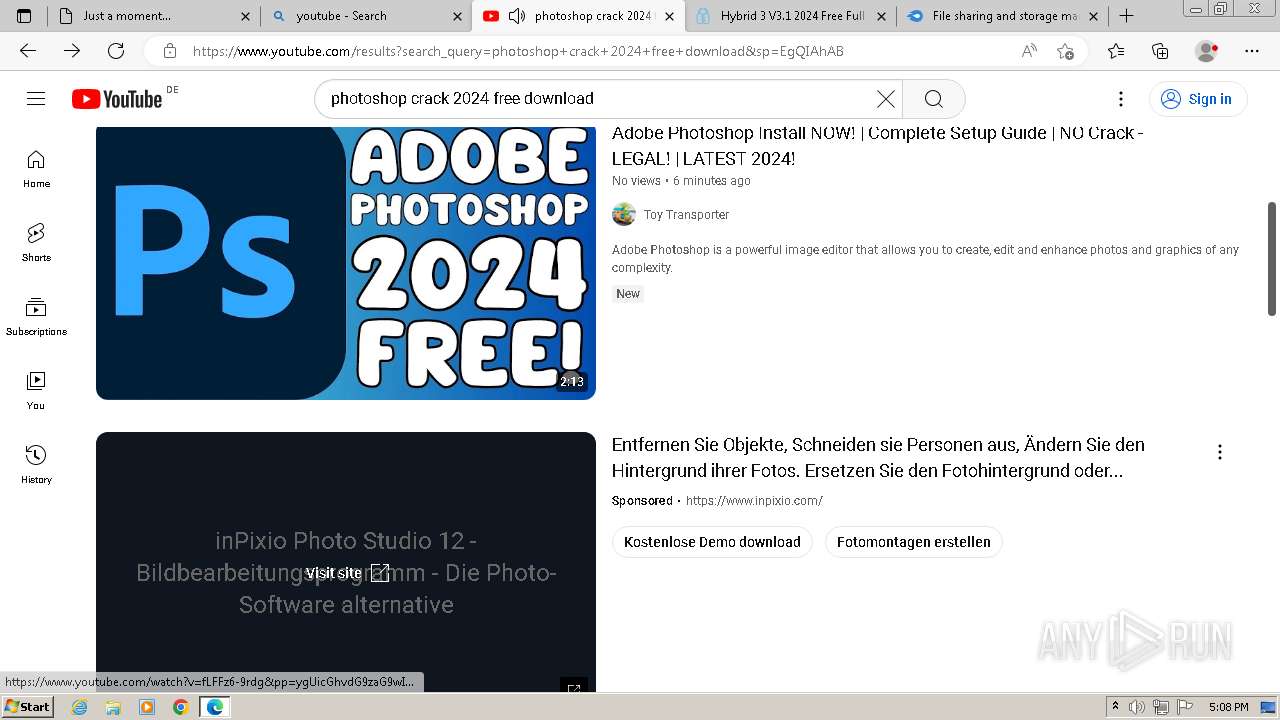Click the YouTube logo
This screenshot has width=1280, height=720.
[x=117, y=98]
